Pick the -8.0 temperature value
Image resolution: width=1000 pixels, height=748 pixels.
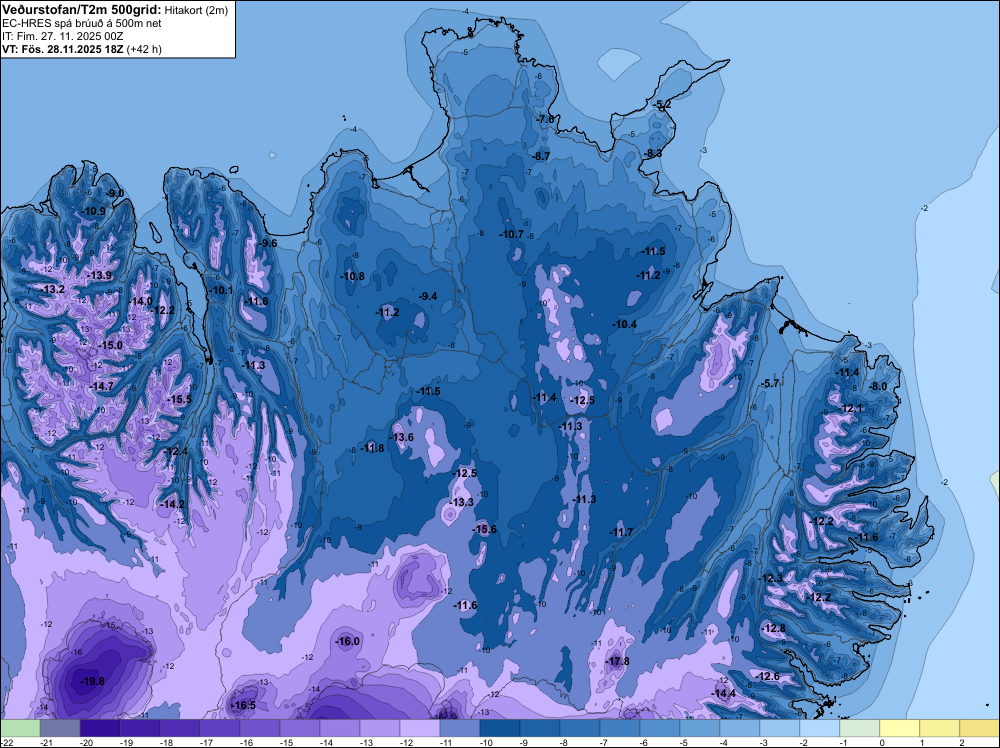(x=879, y=386)
